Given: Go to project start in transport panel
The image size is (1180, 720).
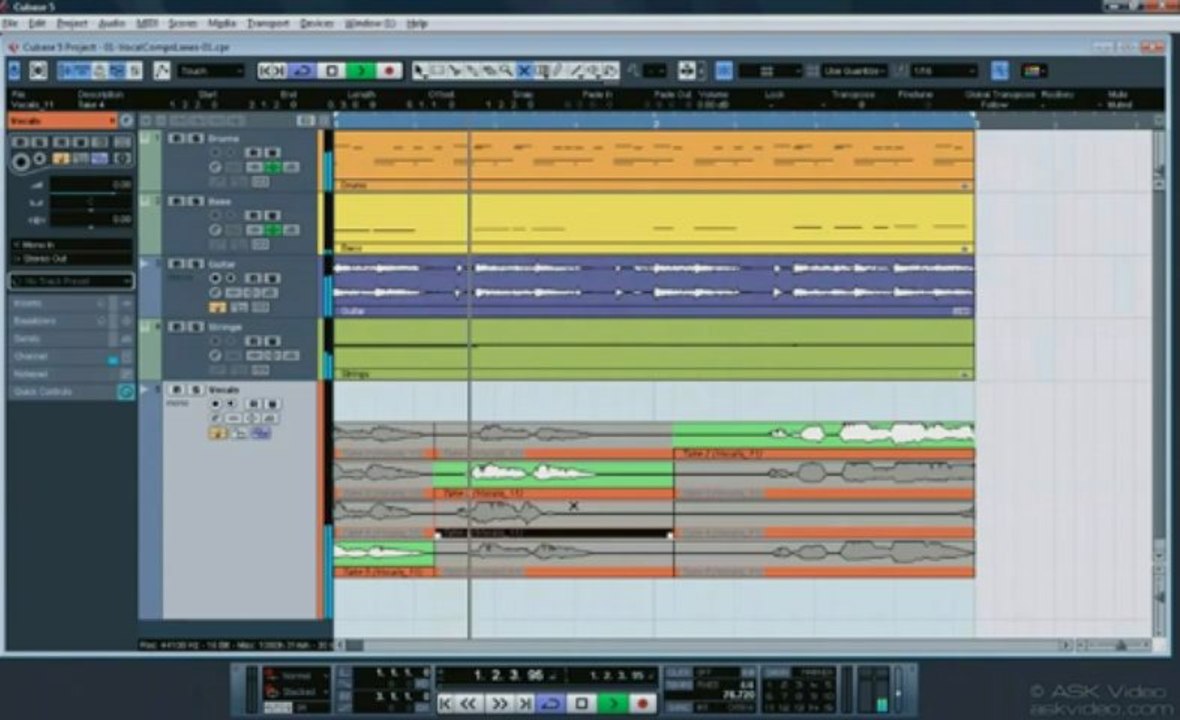Looking at the screenshot, I should point(446,704).
